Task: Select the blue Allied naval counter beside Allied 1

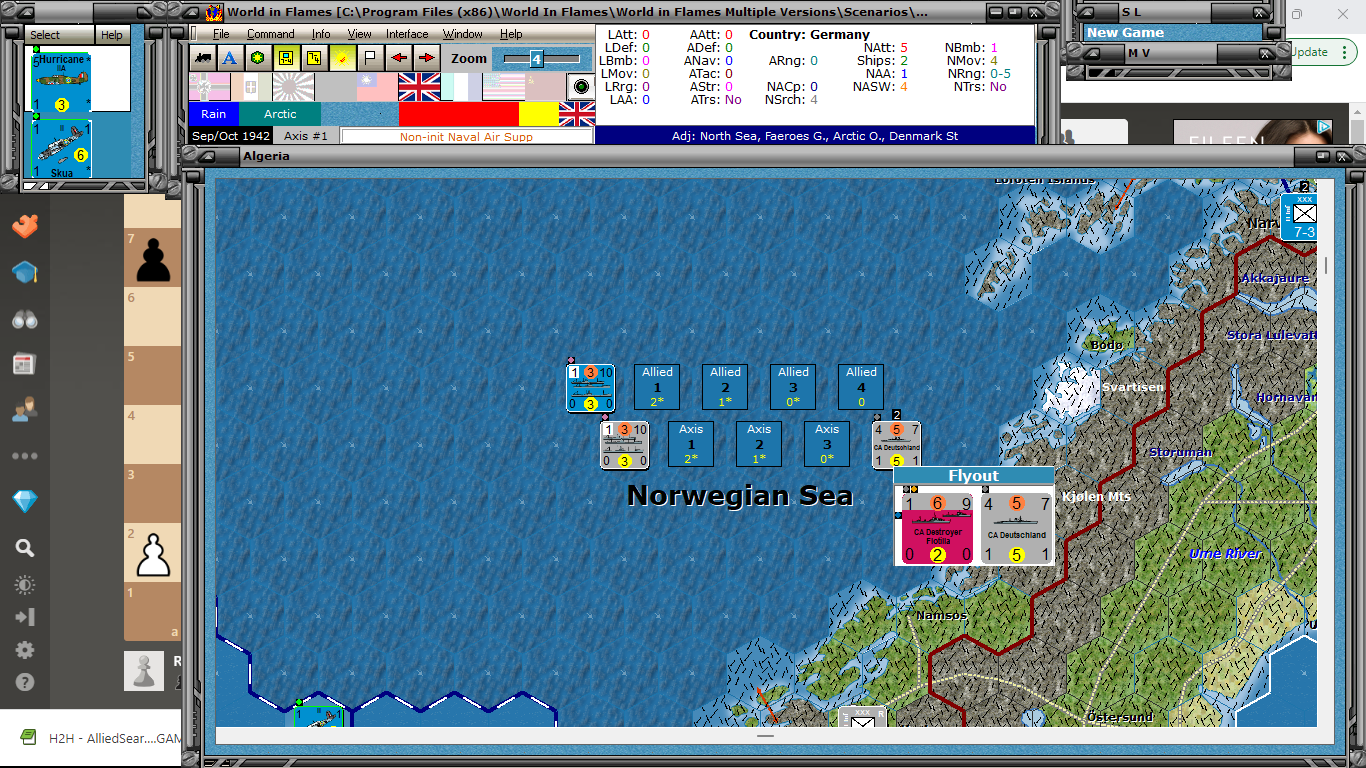Action: (x=591, y=388)
